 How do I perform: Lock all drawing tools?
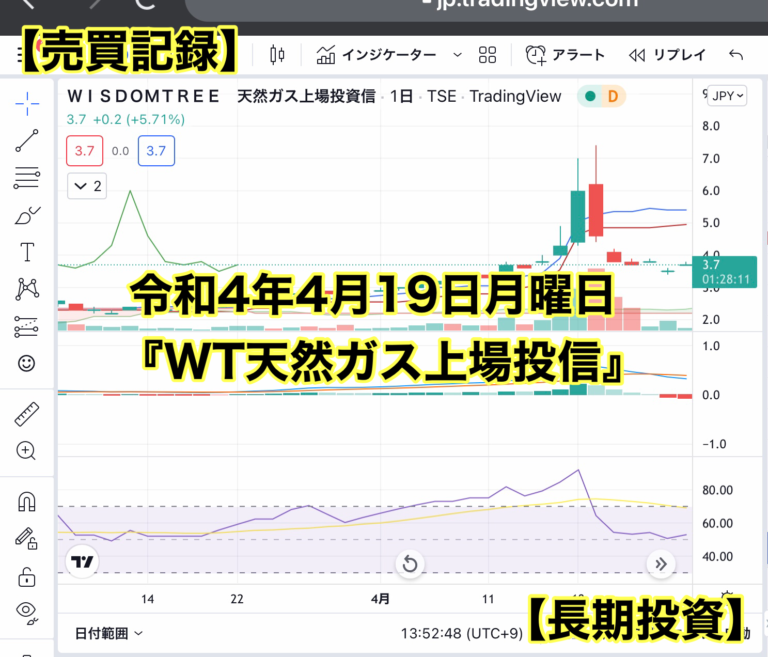26,577
